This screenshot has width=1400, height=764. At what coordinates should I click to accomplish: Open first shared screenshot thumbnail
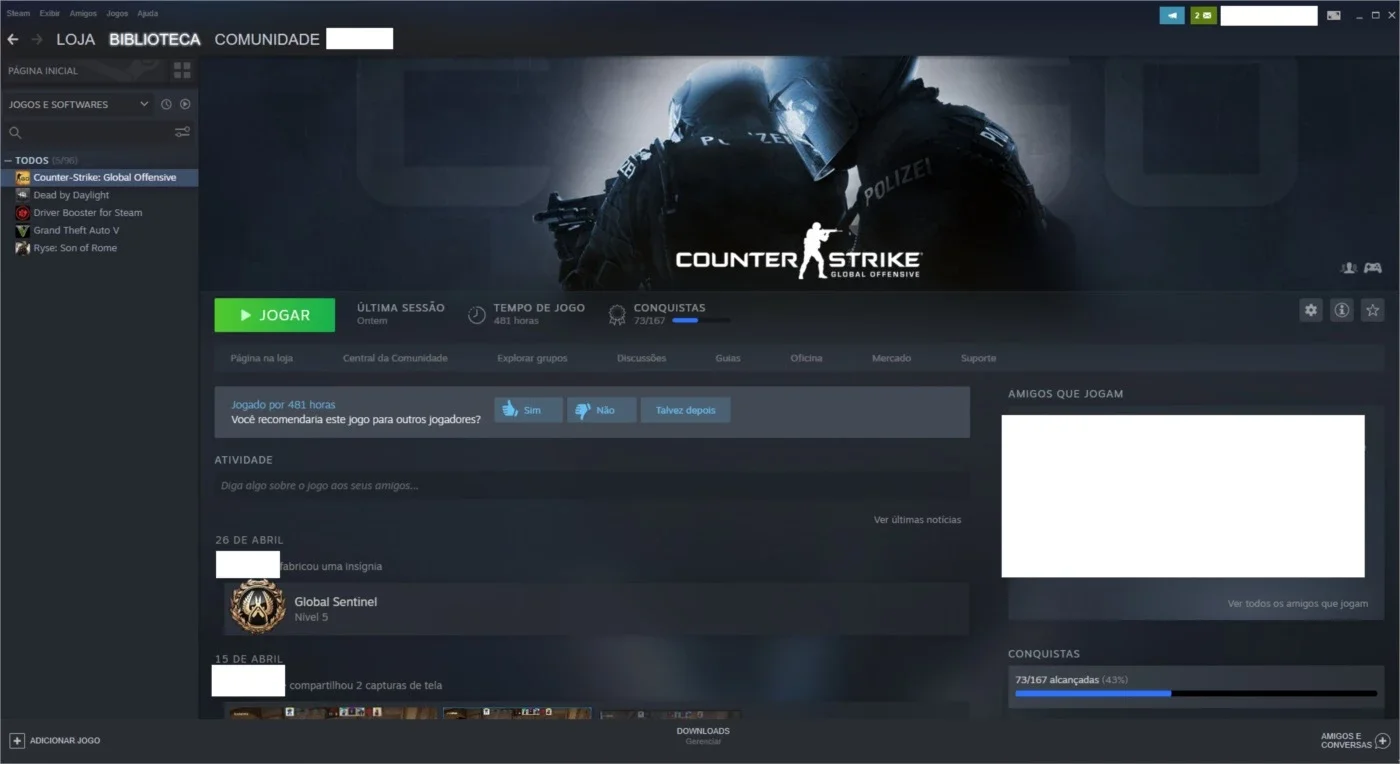click(x=331, y=713)
